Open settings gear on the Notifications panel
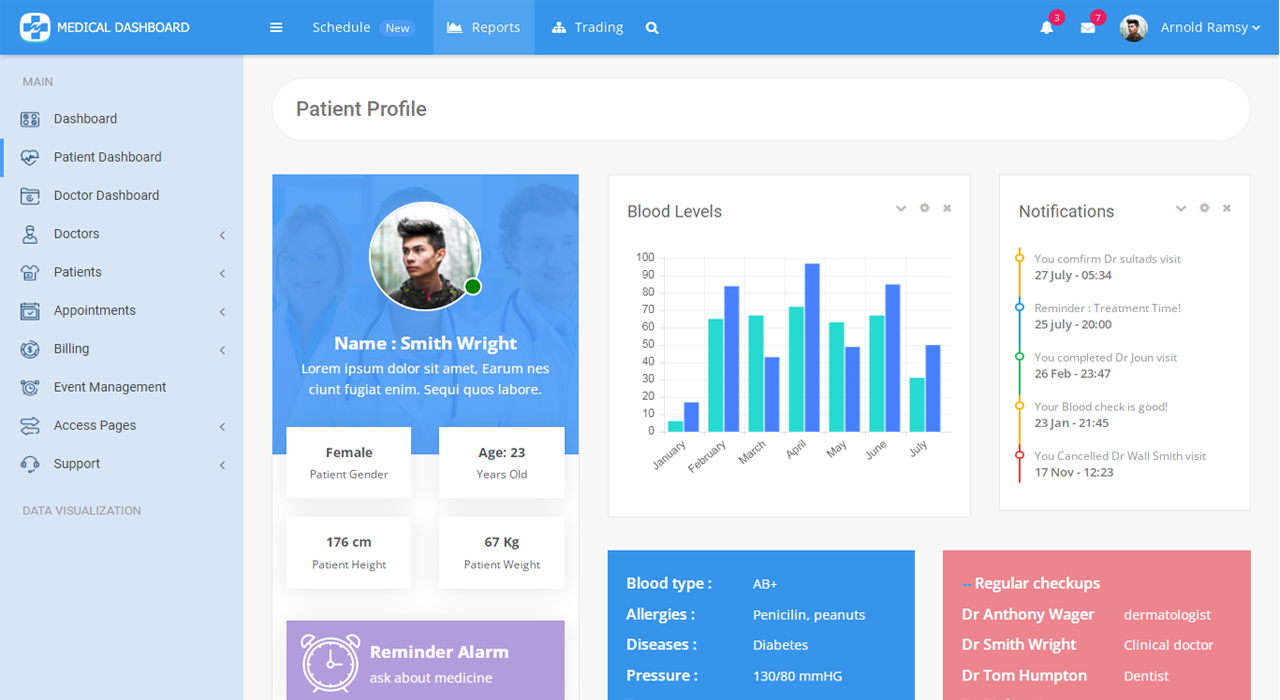Viewport: 1280px width, 700px height. (1203, 207)
